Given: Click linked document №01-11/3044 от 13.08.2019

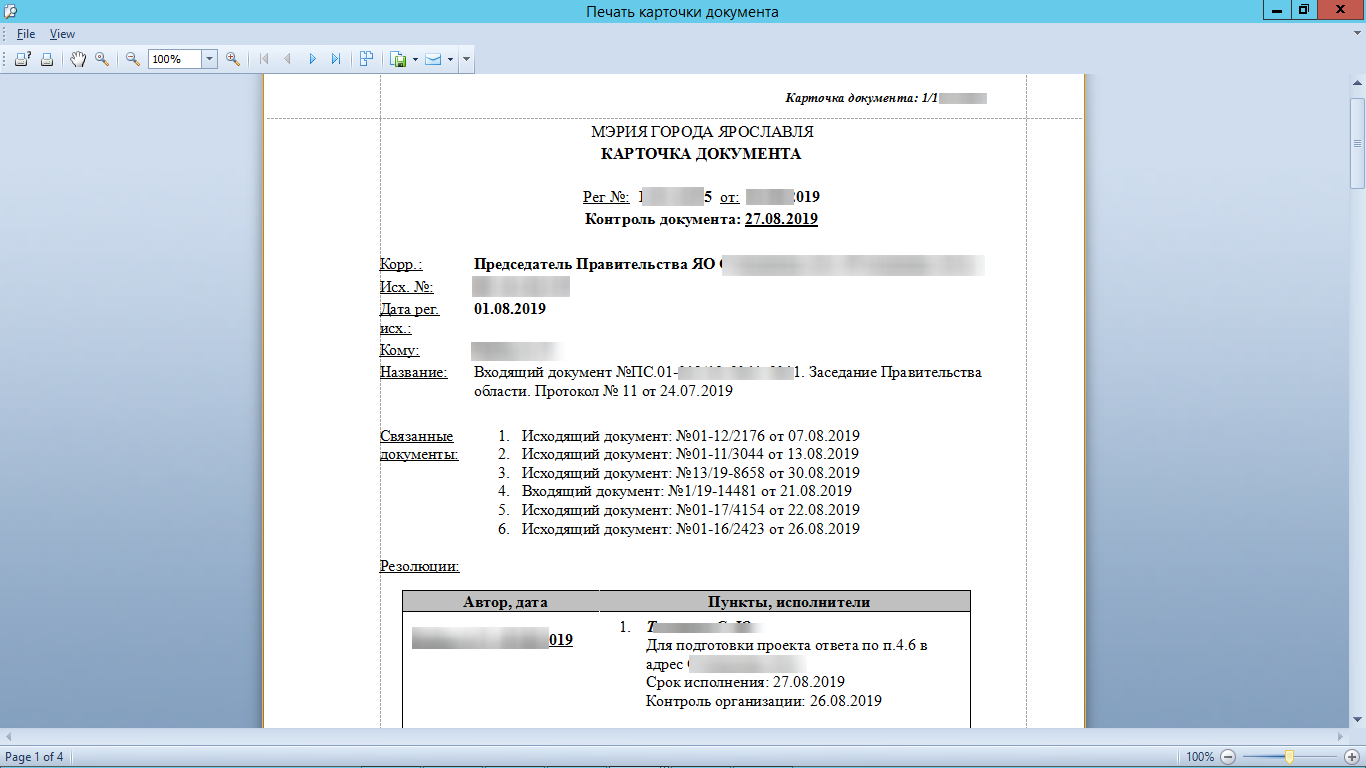Looking at the screenshot, I should 690,454.
